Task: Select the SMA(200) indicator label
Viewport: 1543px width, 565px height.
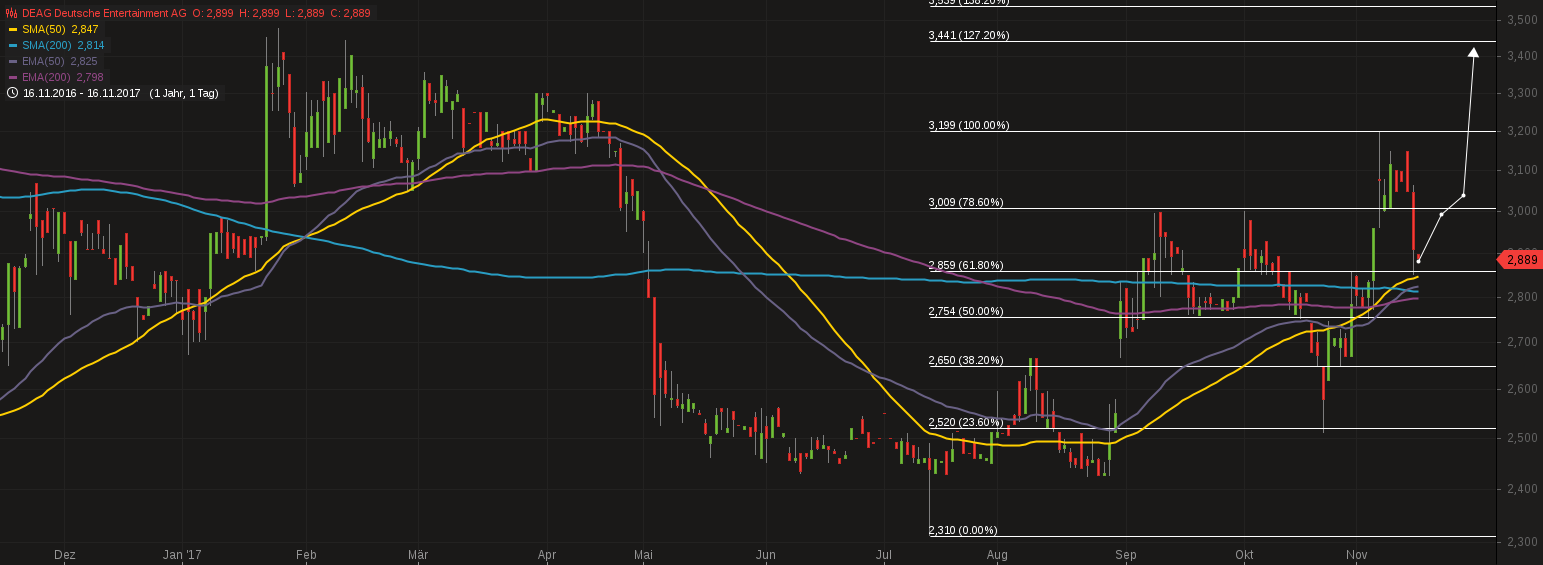Action: [x=47, y=45]
